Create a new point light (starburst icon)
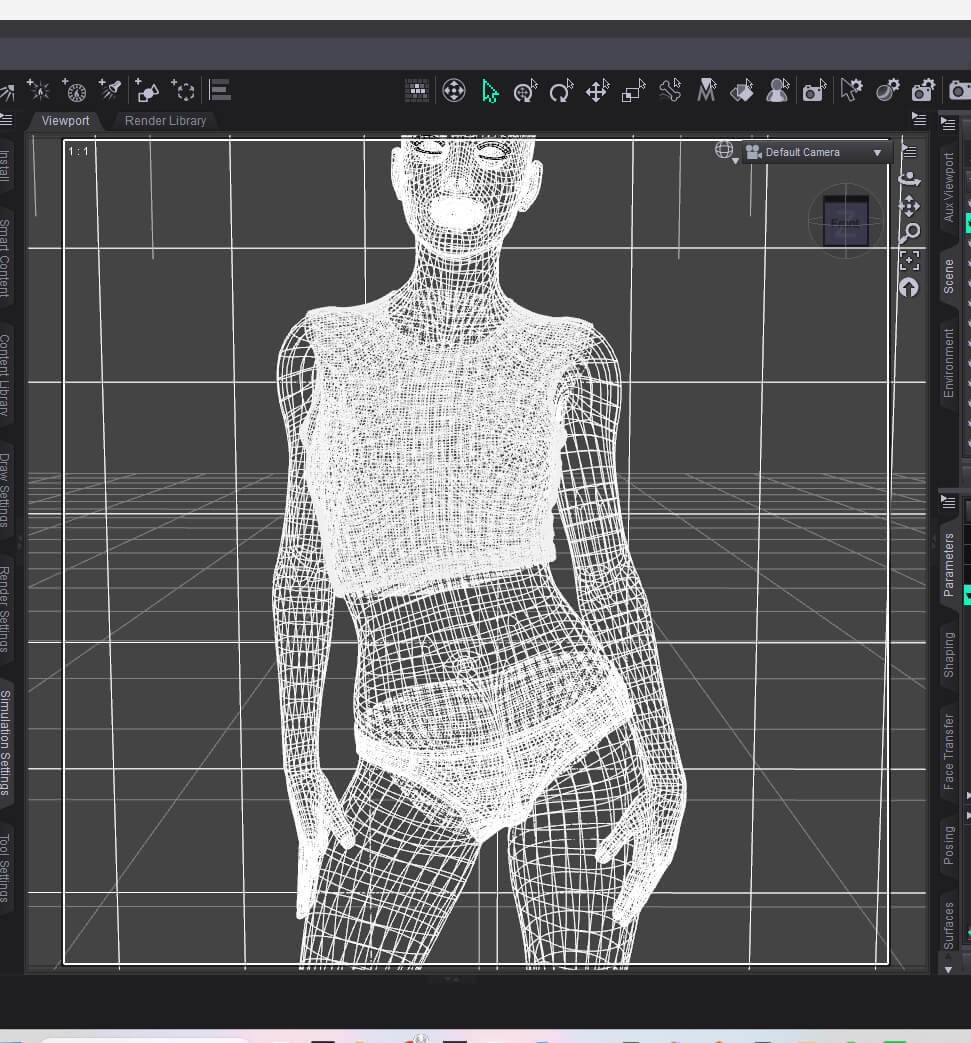This screenshot has height=1043, width=971. pyautogui.click(x=39, y=90)
